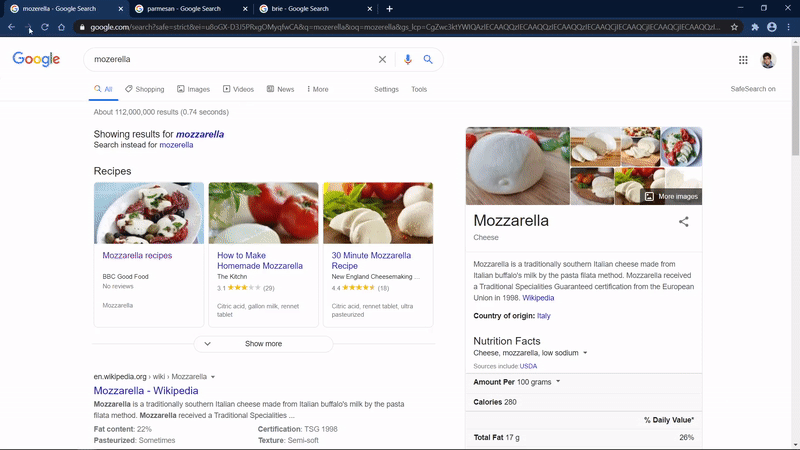Open Google account avatar menu
The height and width of the screenshot is (450, 800).
tap(768, 60)
